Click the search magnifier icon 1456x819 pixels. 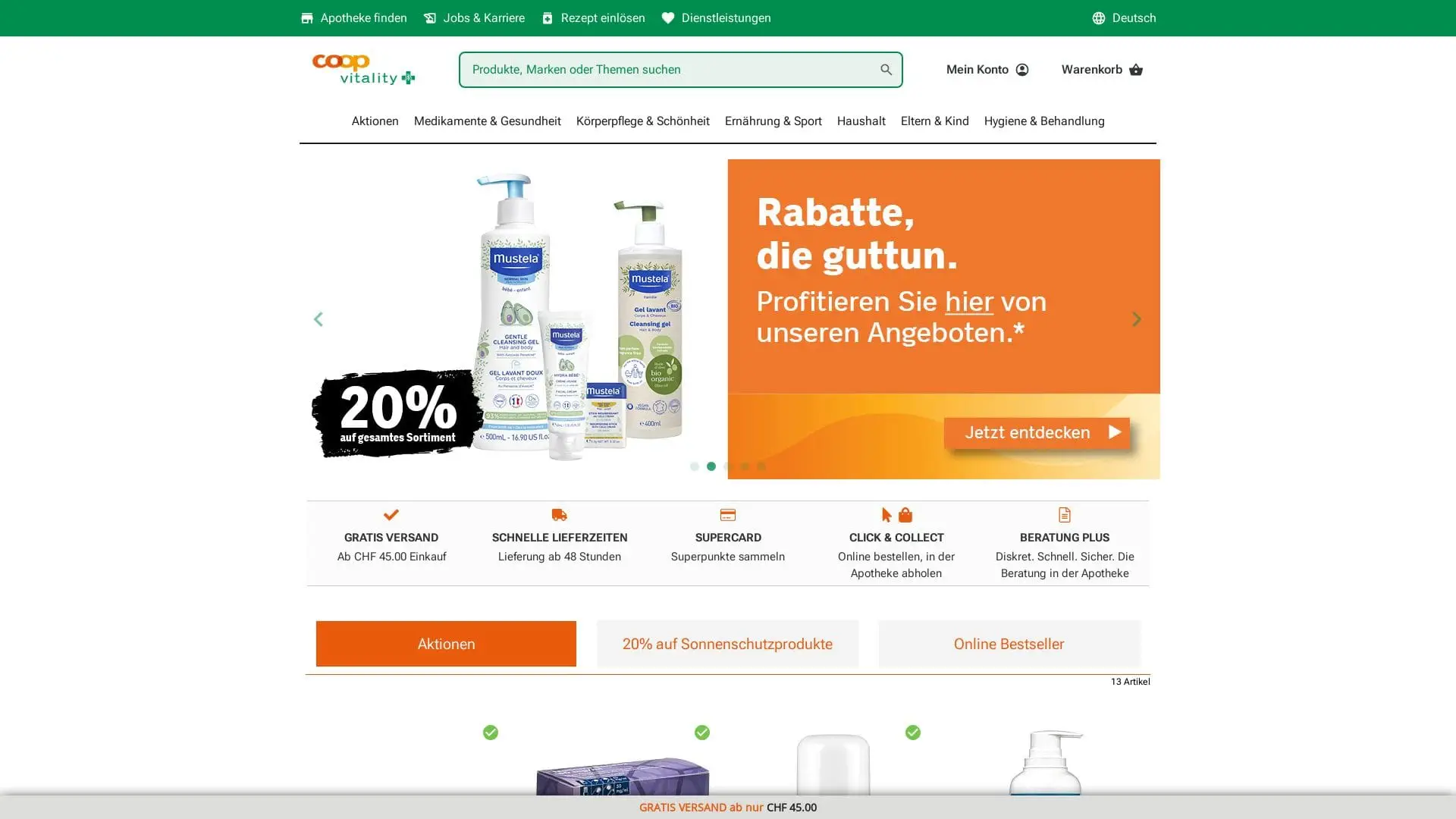click(x=886, y=70)
